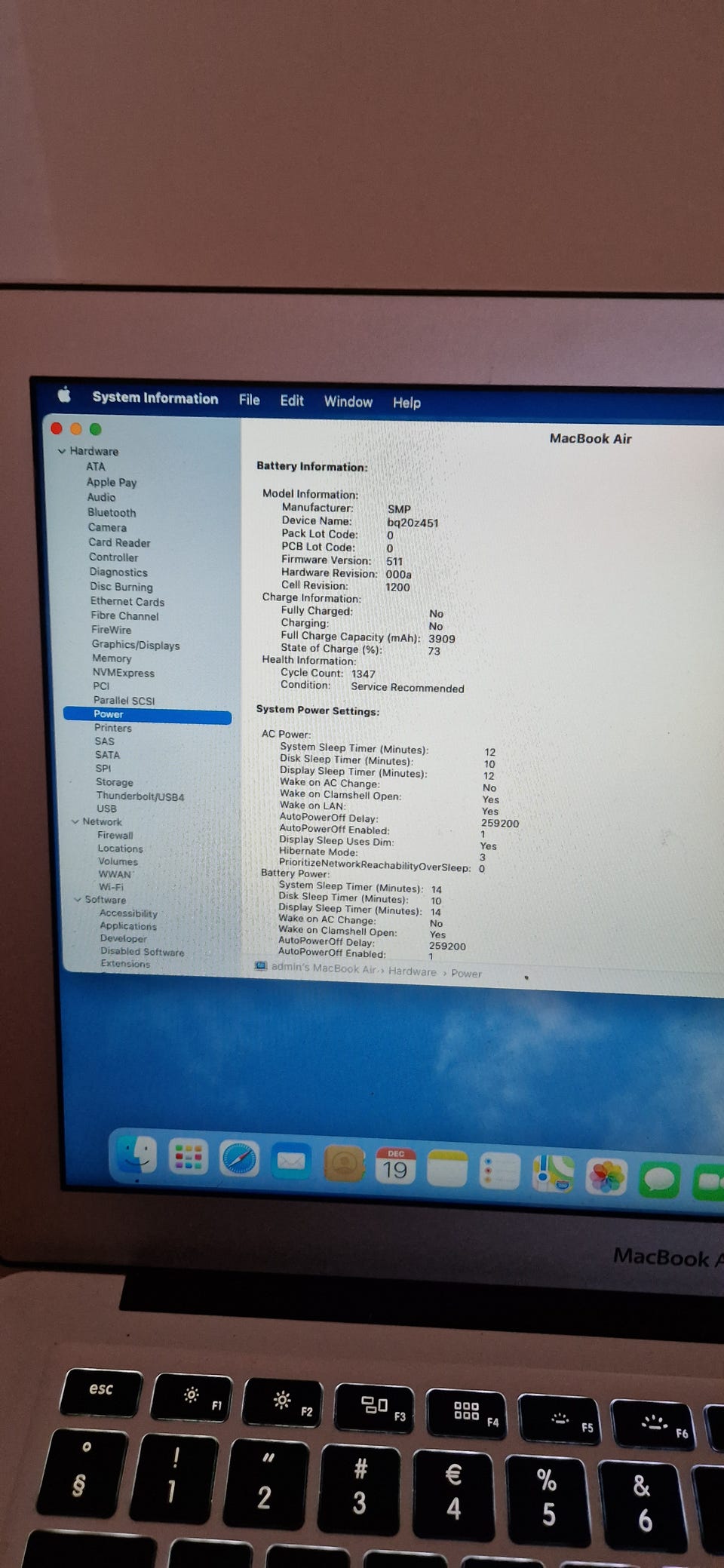
Task: Select Memory in the sidebar
Action: pos(112,658)
